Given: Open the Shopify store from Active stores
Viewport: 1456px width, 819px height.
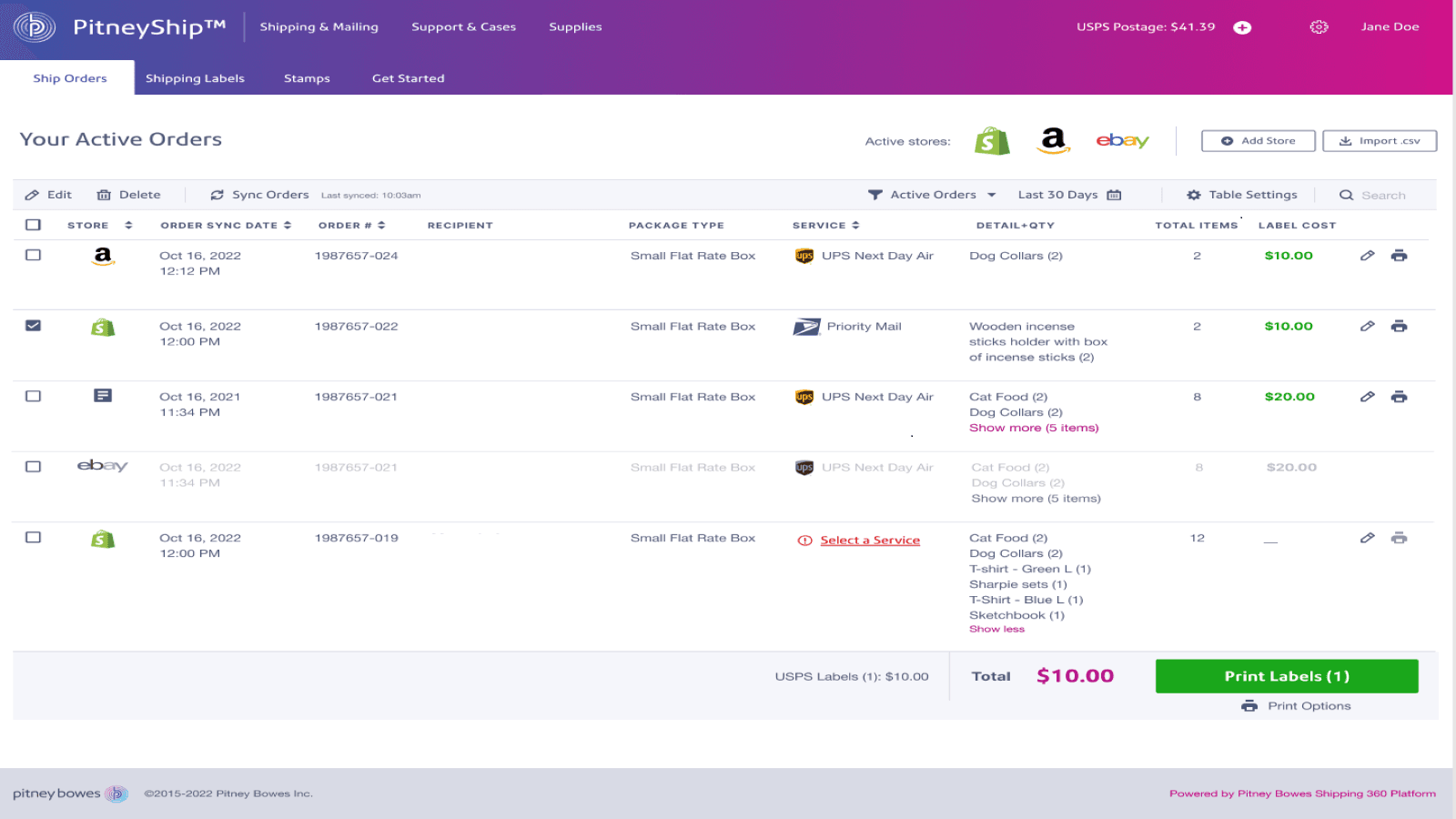Looking at the screenshot, I should tap(992, 140).
